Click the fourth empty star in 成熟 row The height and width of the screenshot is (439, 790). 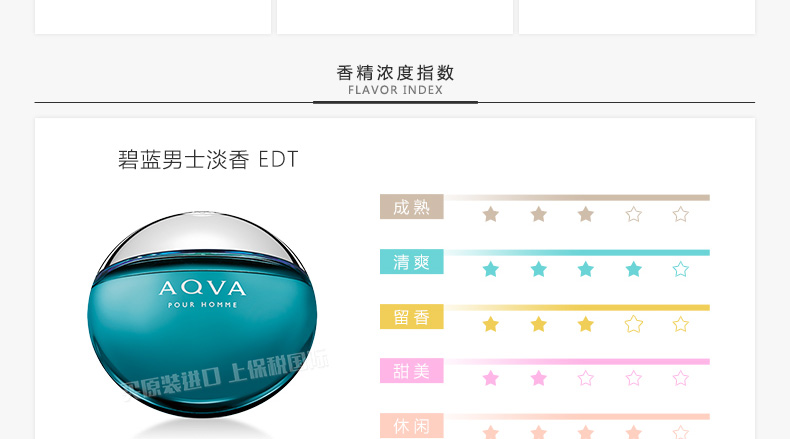[x=634, y=215]
